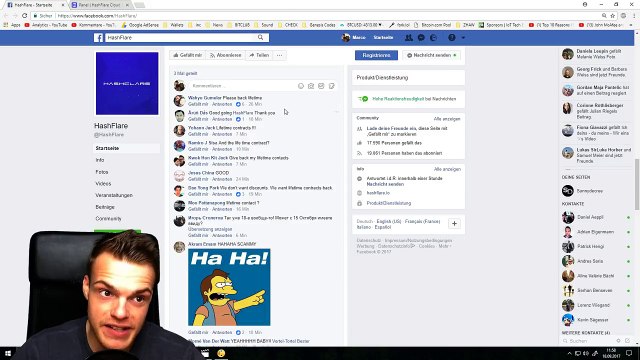
Task: Click the blue Registrieren button
Action: 376,55
